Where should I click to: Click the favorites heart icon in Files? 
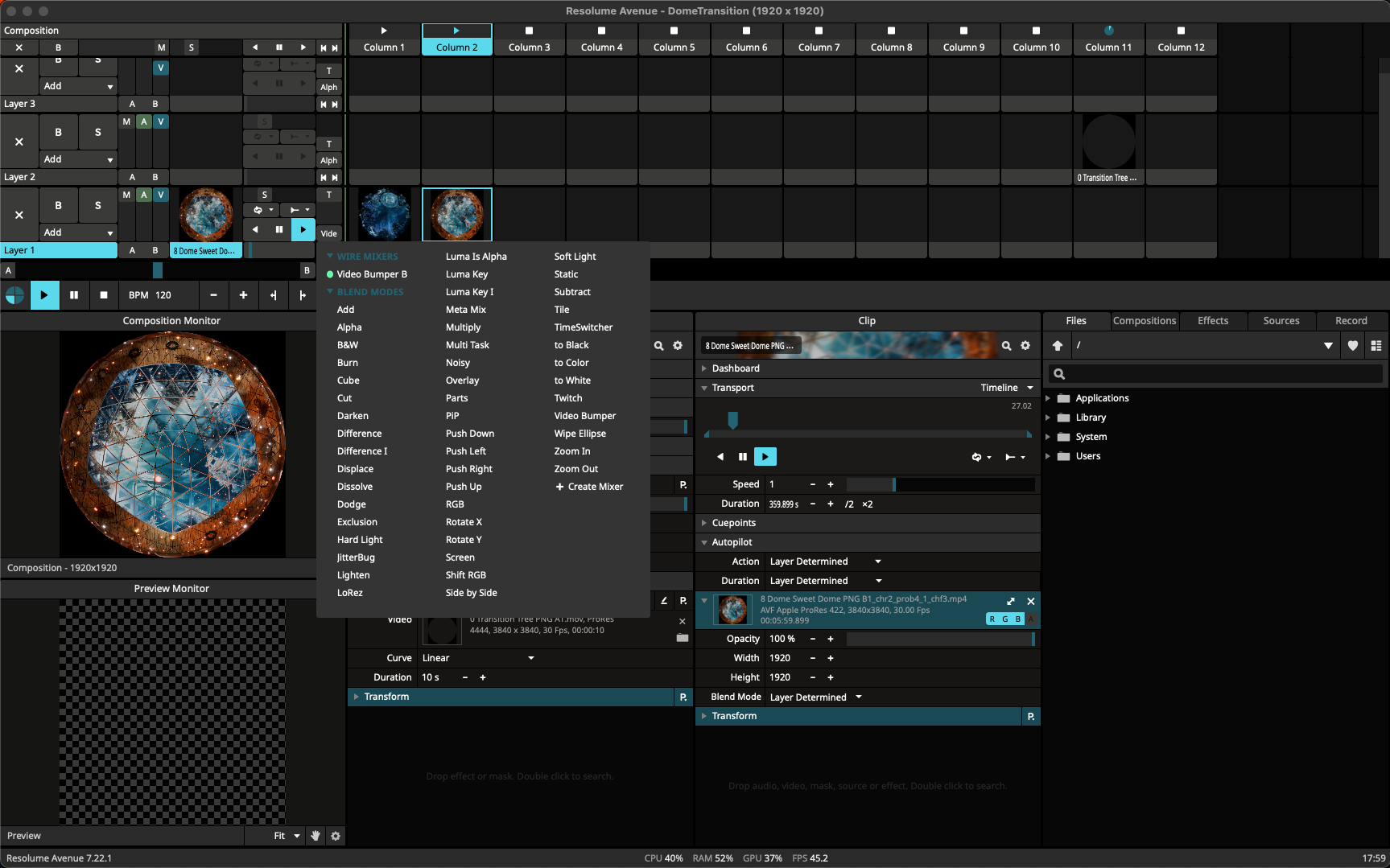click(1353, 346)
